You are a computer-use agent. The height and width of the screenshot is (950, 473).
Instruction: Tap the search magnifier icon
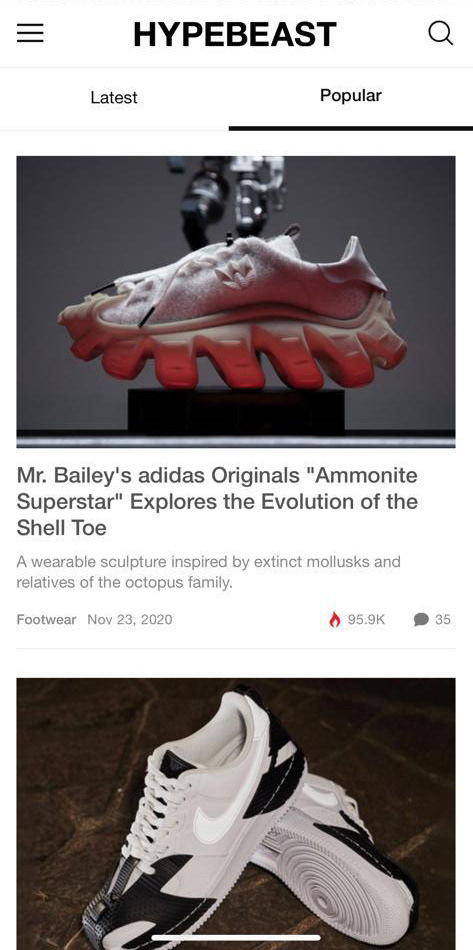440,33
